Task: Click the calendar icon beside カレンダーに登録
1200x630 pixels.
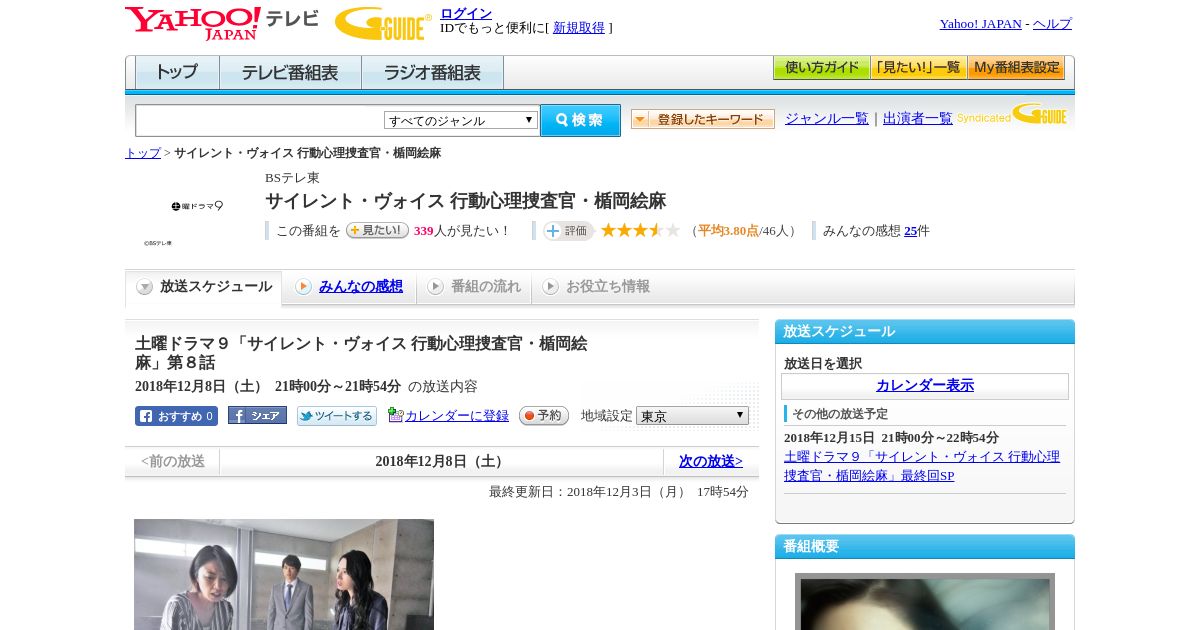Action: (395, 415)
